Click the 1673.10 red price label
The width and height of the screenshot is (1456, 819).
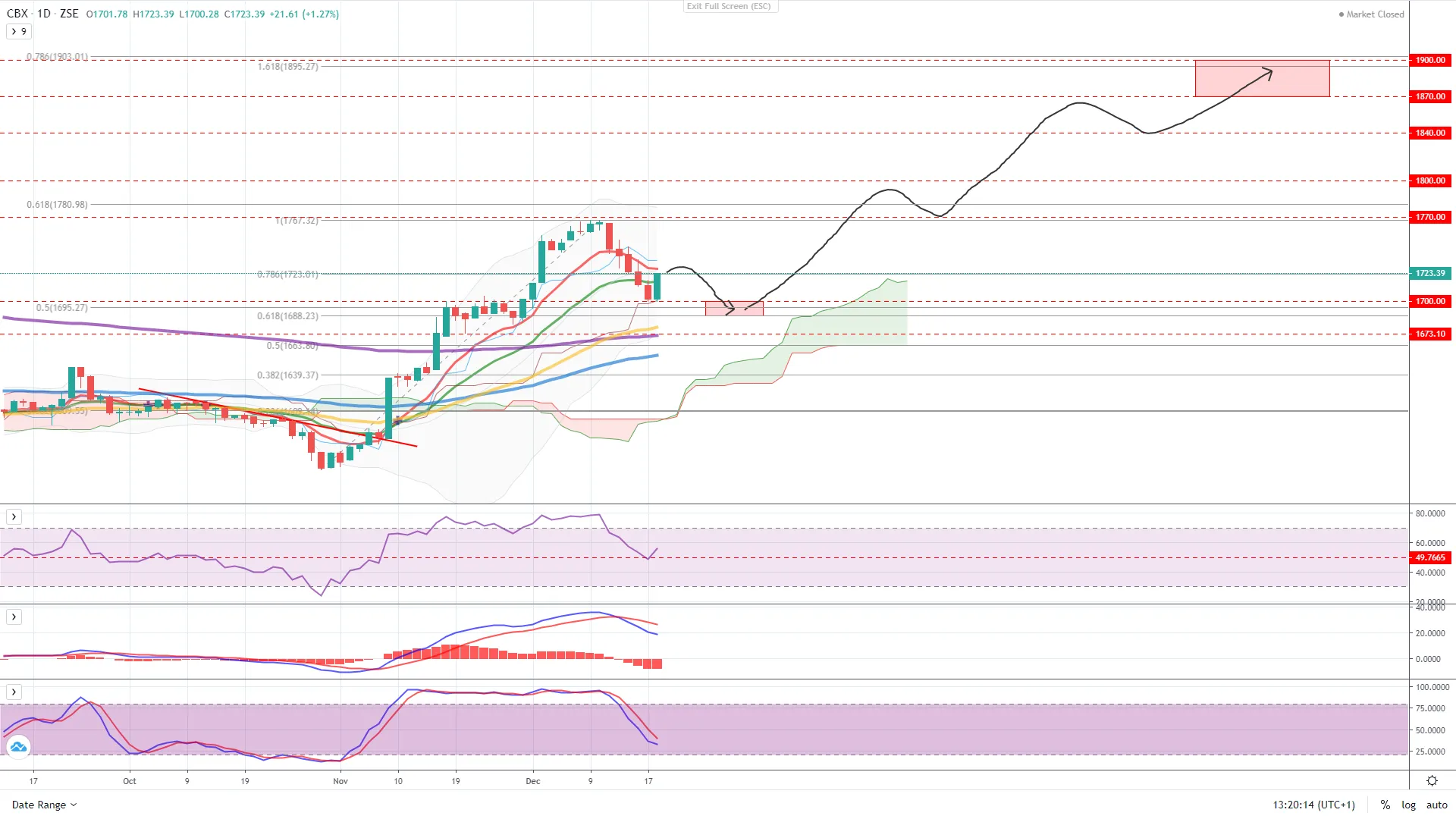[1430, 334]
